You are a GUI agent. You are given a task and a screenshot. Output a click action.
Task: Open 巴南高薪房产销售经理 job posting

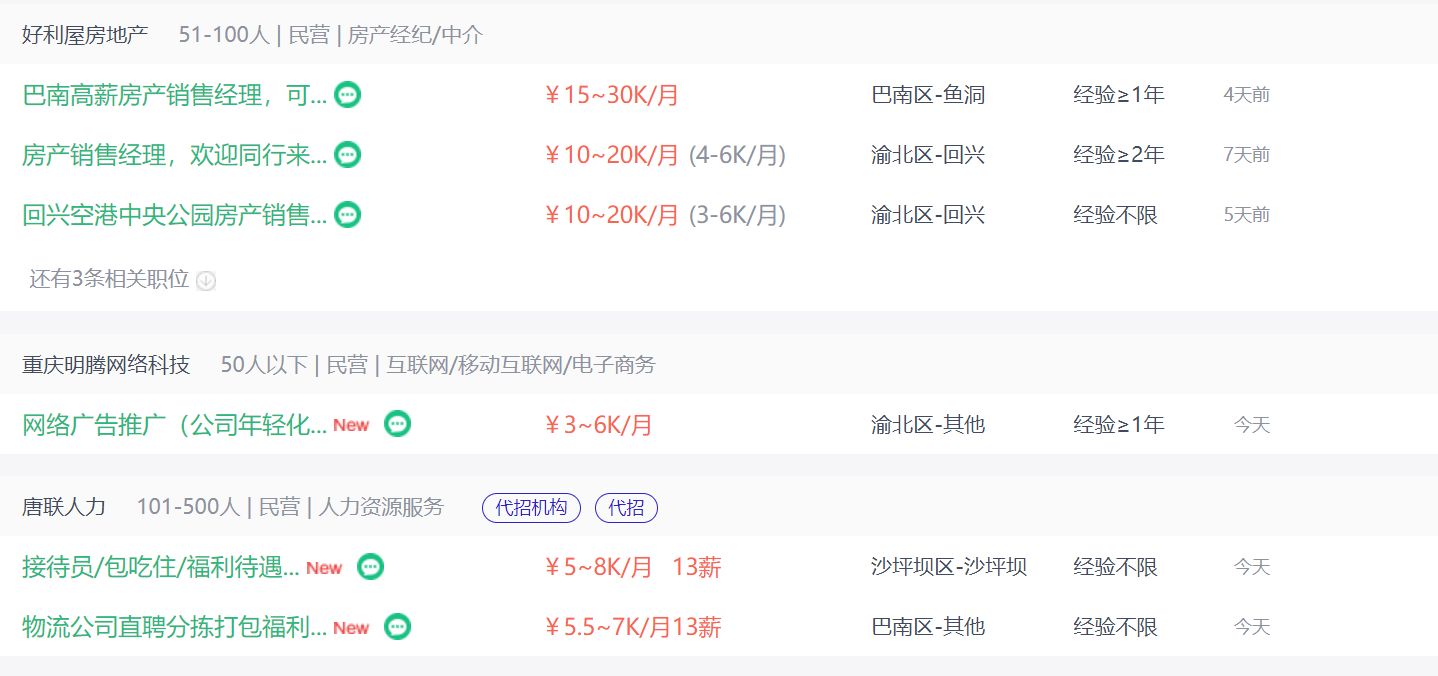click(x=175, y=95)
